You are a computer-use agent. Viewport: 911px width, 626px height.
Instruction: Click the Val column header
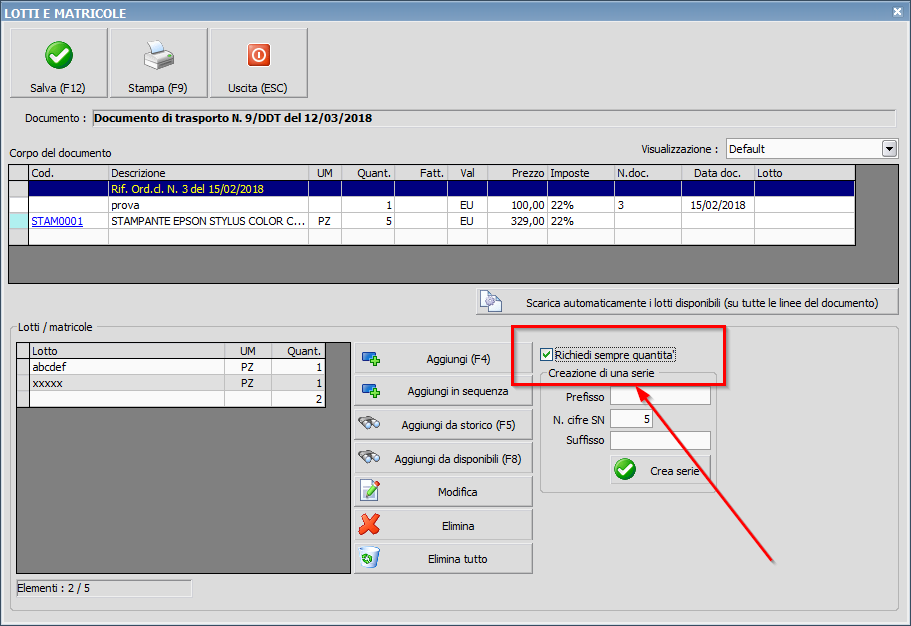tap(468, 173)
